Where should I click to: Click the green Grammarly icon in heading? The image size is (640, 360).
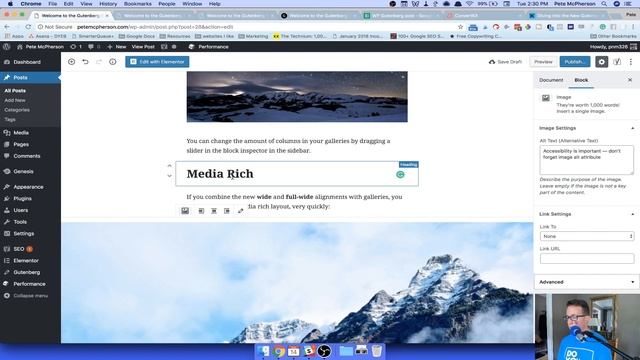pyautogui.click(x=400, y=175)
